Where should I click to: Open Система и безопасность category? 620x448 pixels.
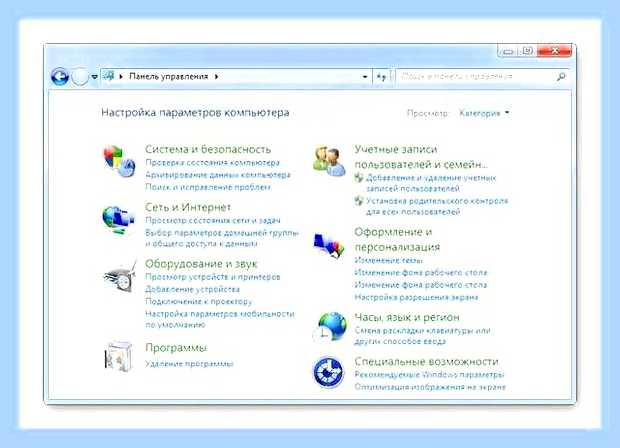pyautogui.click(x=208, y=149)
